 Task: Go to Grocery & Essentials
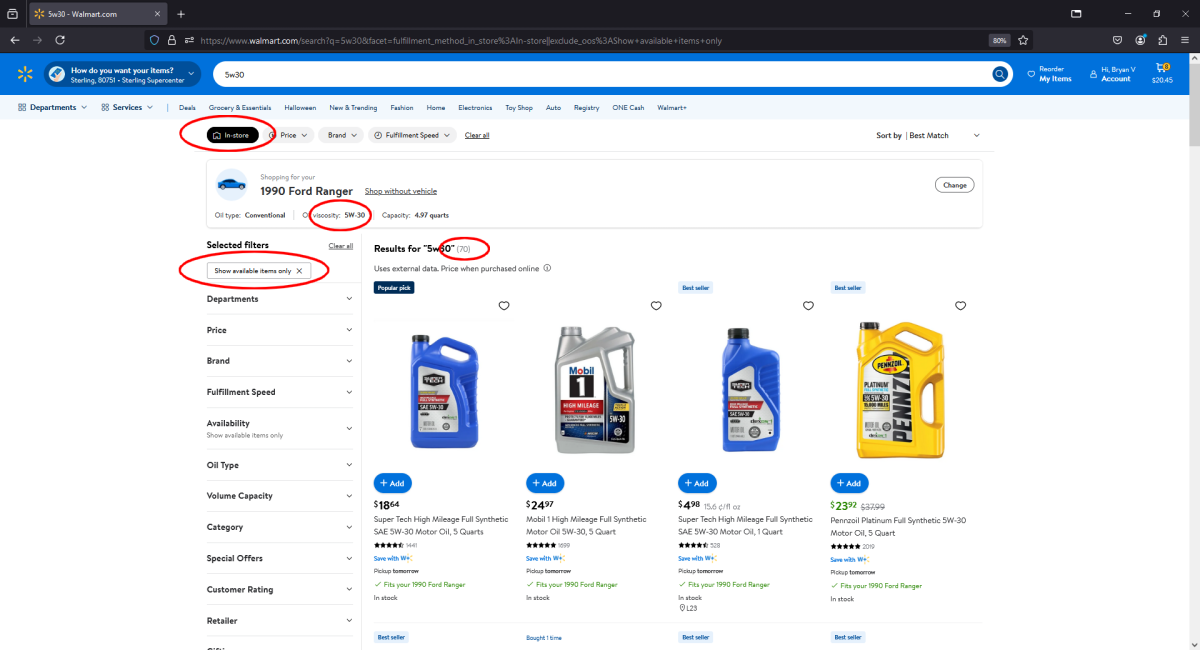(x=240, y=107)
